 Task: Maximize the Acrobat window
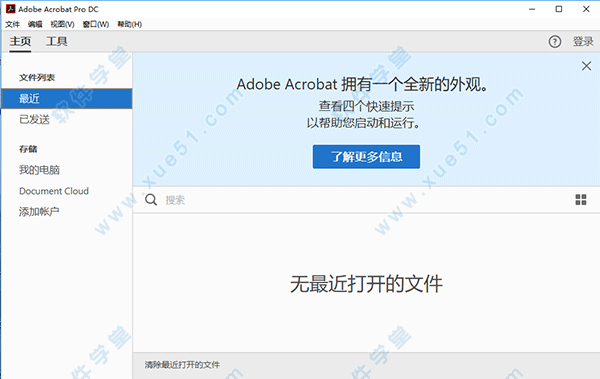[x=559, y=9]
